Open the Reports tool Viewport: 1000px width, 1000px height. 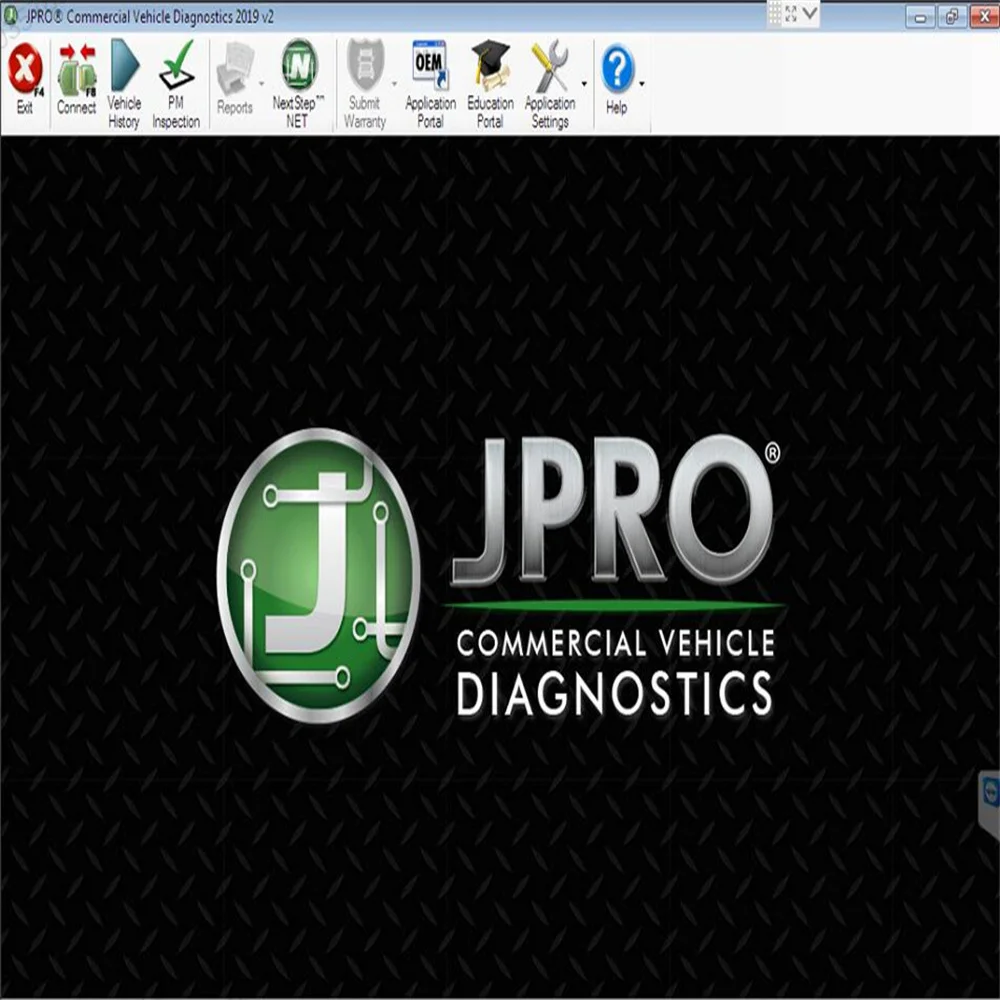pyautogui.click(x=235, y=80)
